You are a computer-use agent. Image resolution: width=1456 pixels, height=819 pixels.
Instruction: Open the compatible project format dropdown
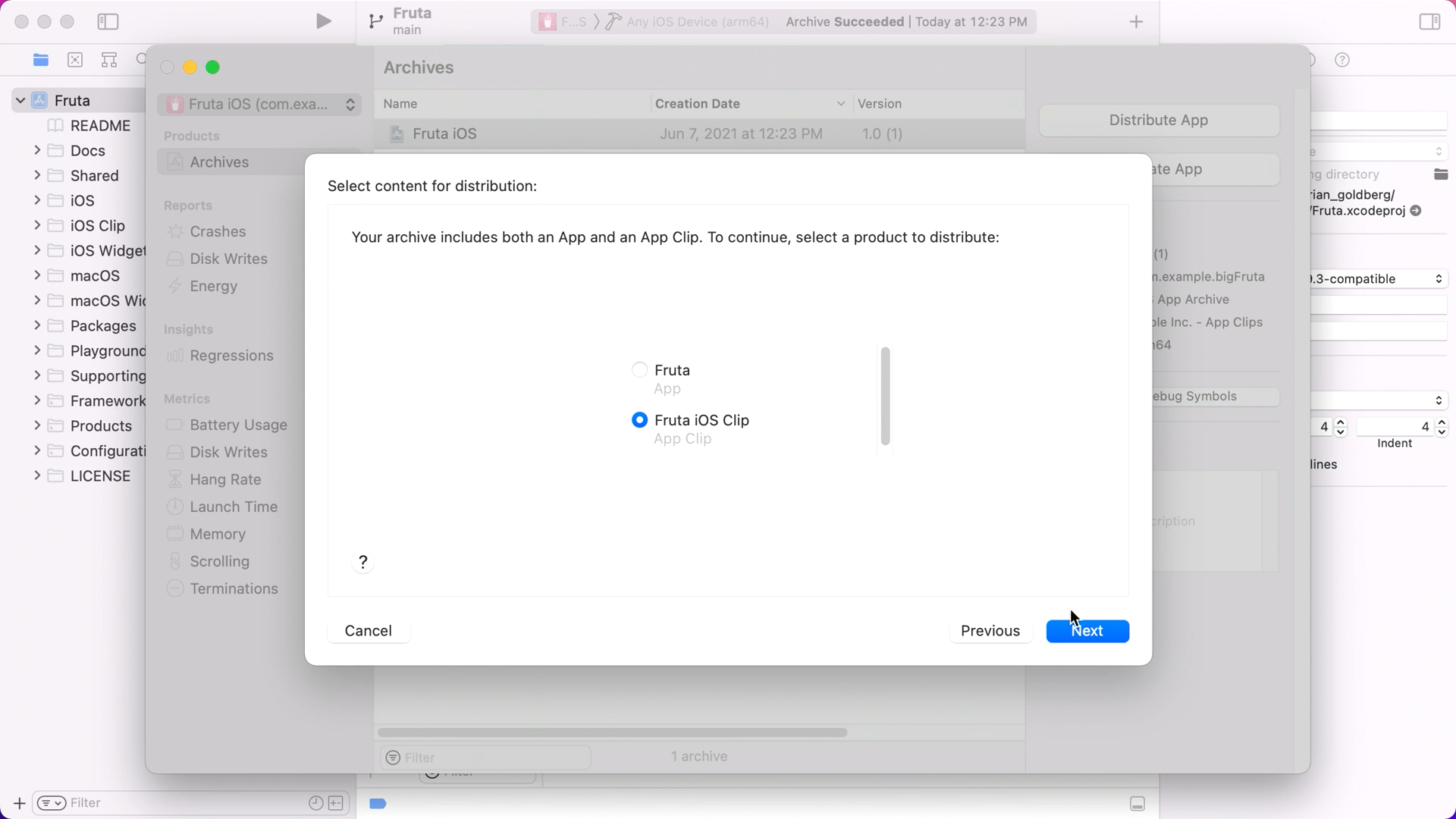1379,278
